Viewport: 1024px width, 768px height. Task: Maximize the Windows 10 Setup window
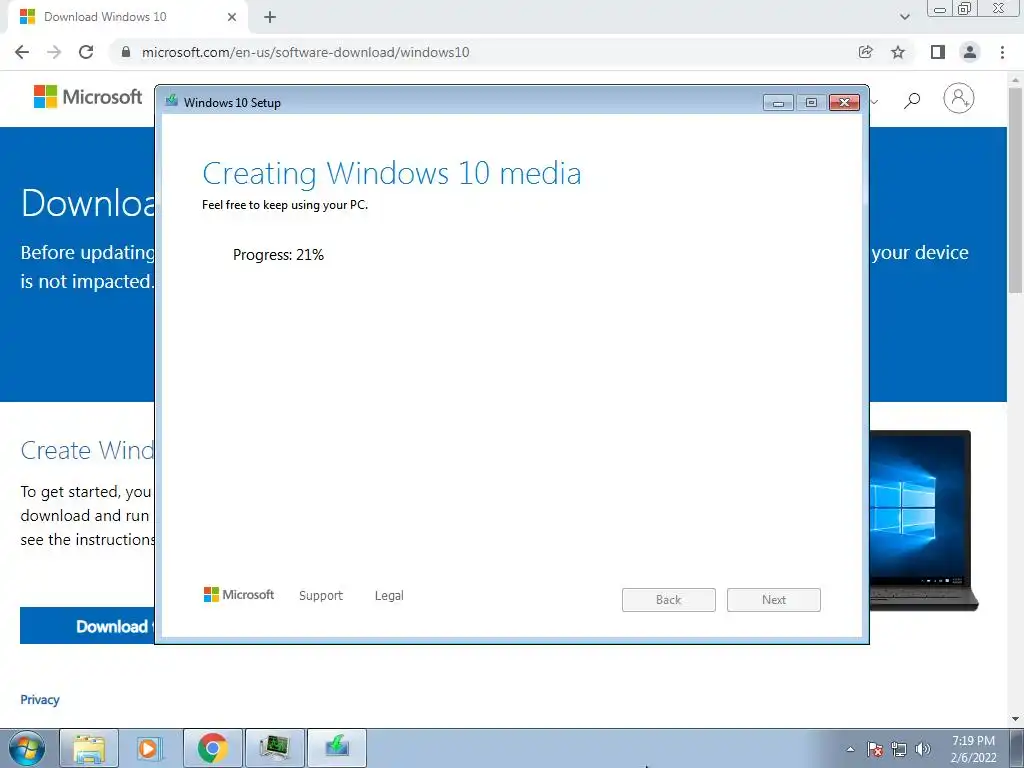point(811,103)
